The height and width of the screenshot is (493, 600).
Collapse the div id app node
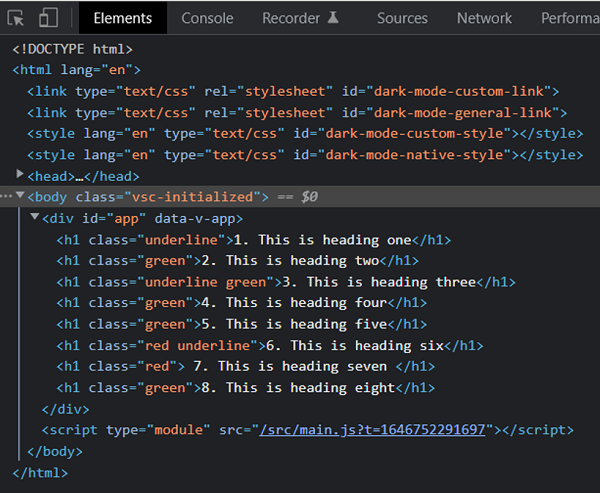(35, 218)
